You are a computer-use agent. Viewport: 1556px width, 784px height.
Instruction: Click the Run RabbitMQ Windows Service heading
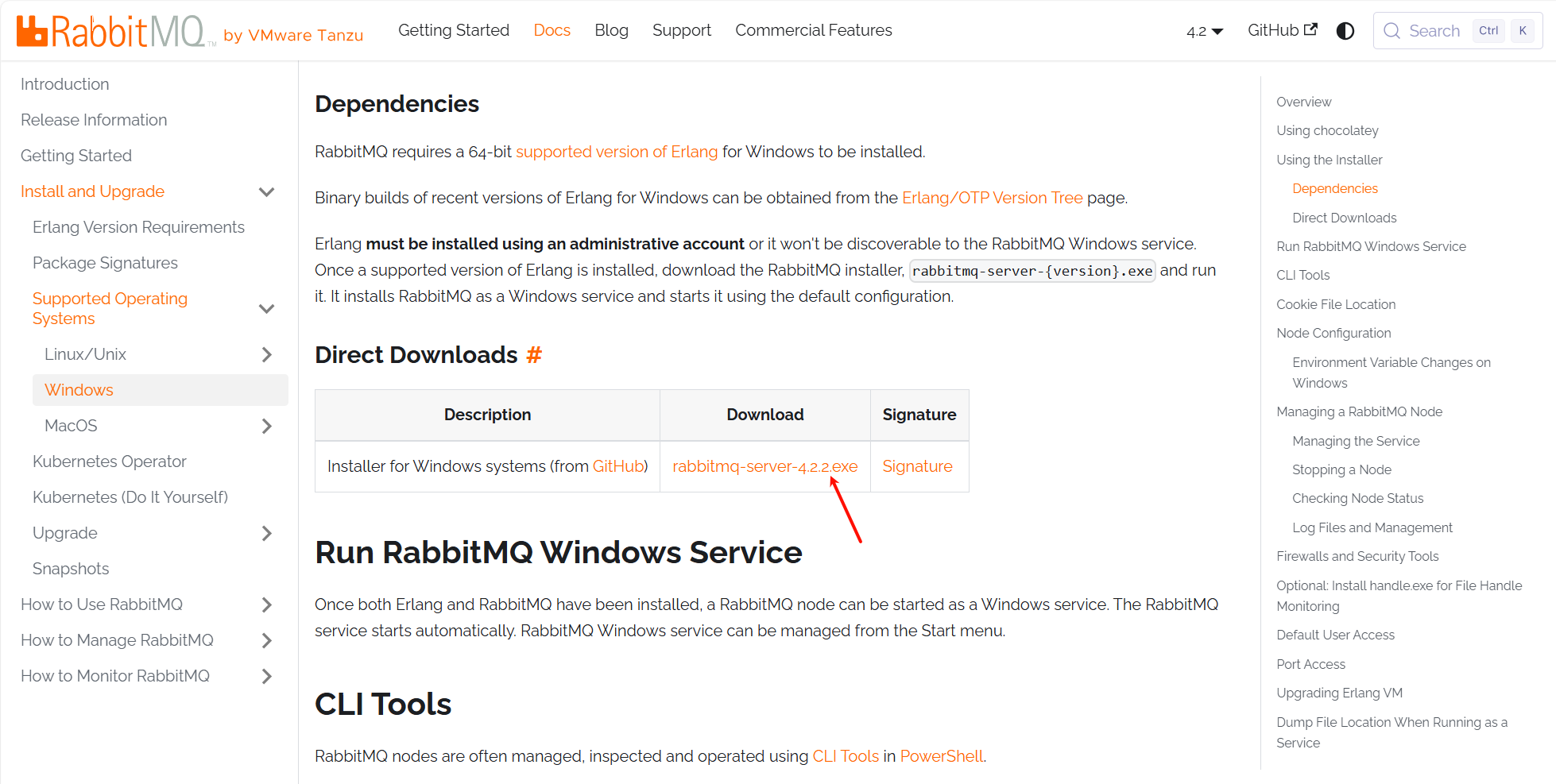pyautogui.click(x=559, y=553)
